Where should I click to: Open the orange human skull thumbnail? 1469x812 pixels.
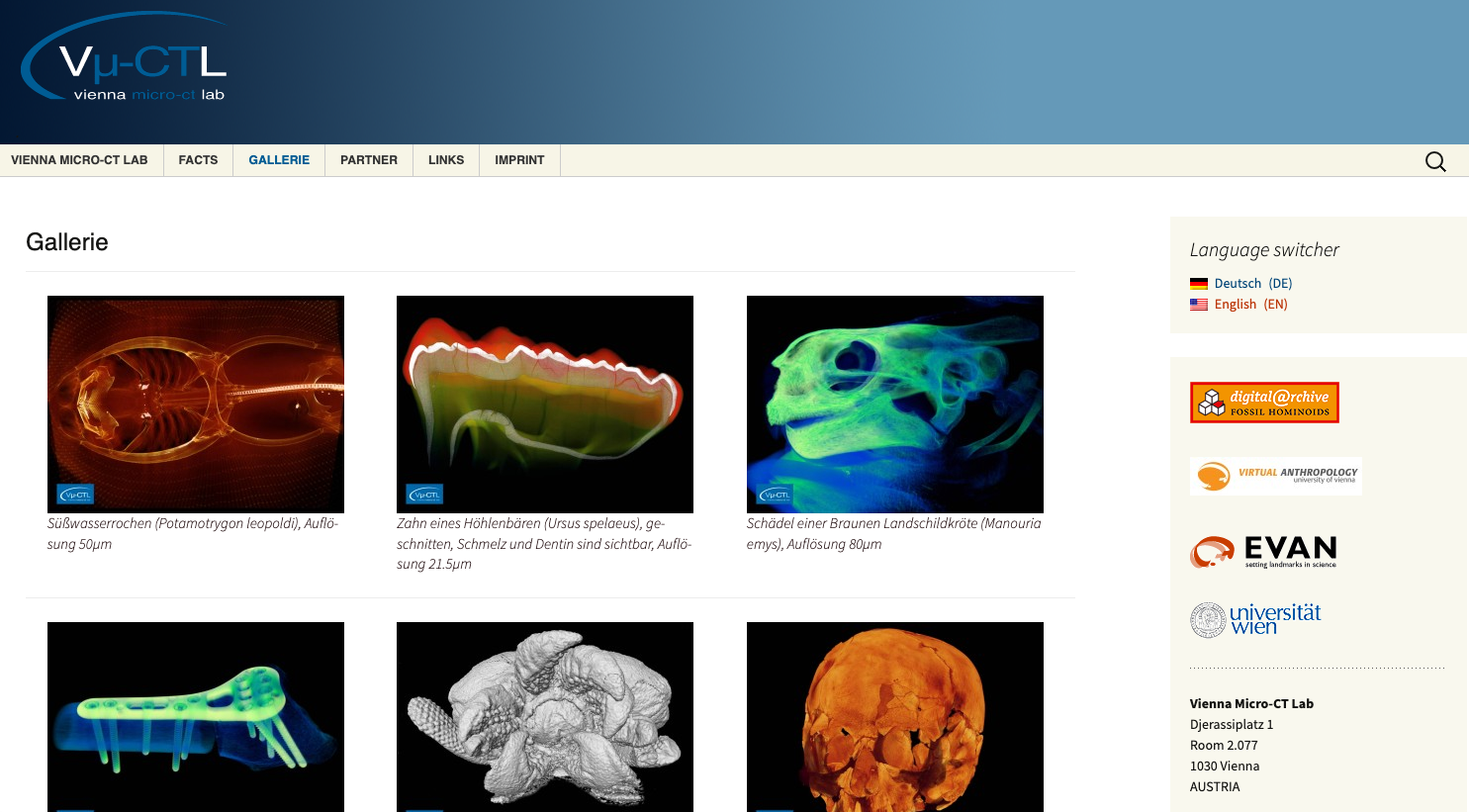click(x=894, y=716)
